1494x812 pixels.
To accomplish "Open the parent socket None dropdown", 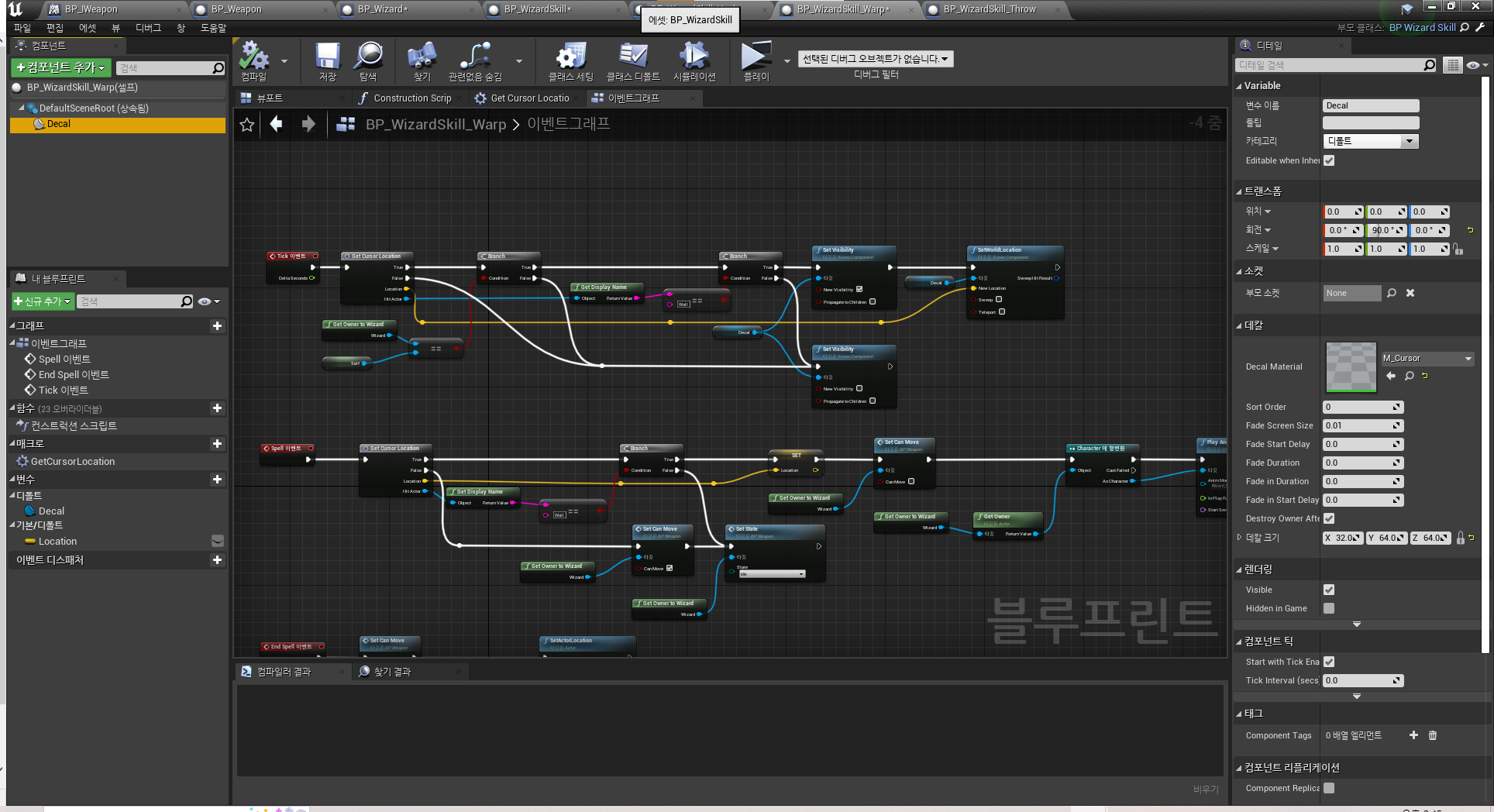I will [1351, 293].
